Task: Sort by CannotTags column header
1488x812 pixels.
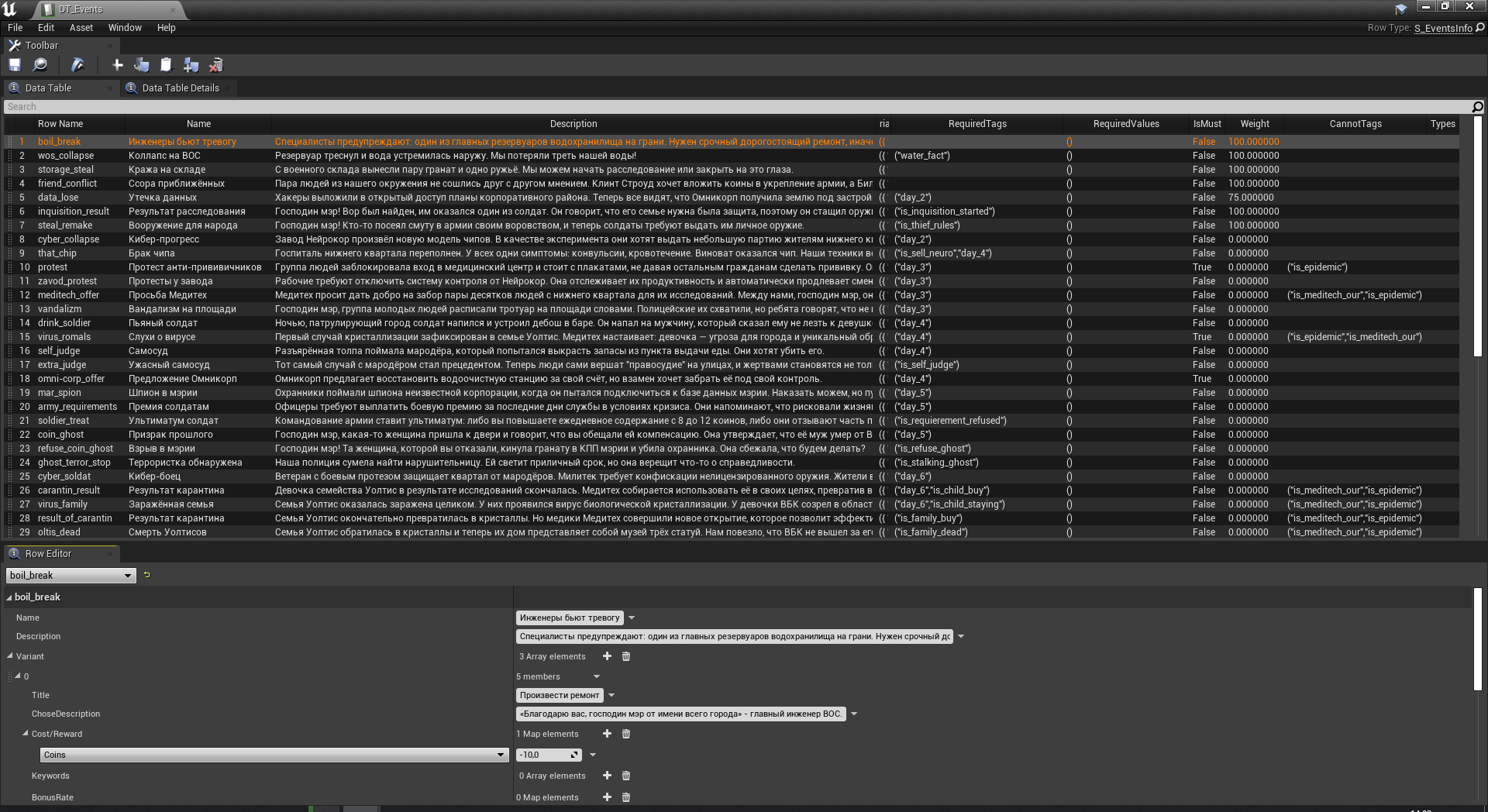Action: 1355,124
